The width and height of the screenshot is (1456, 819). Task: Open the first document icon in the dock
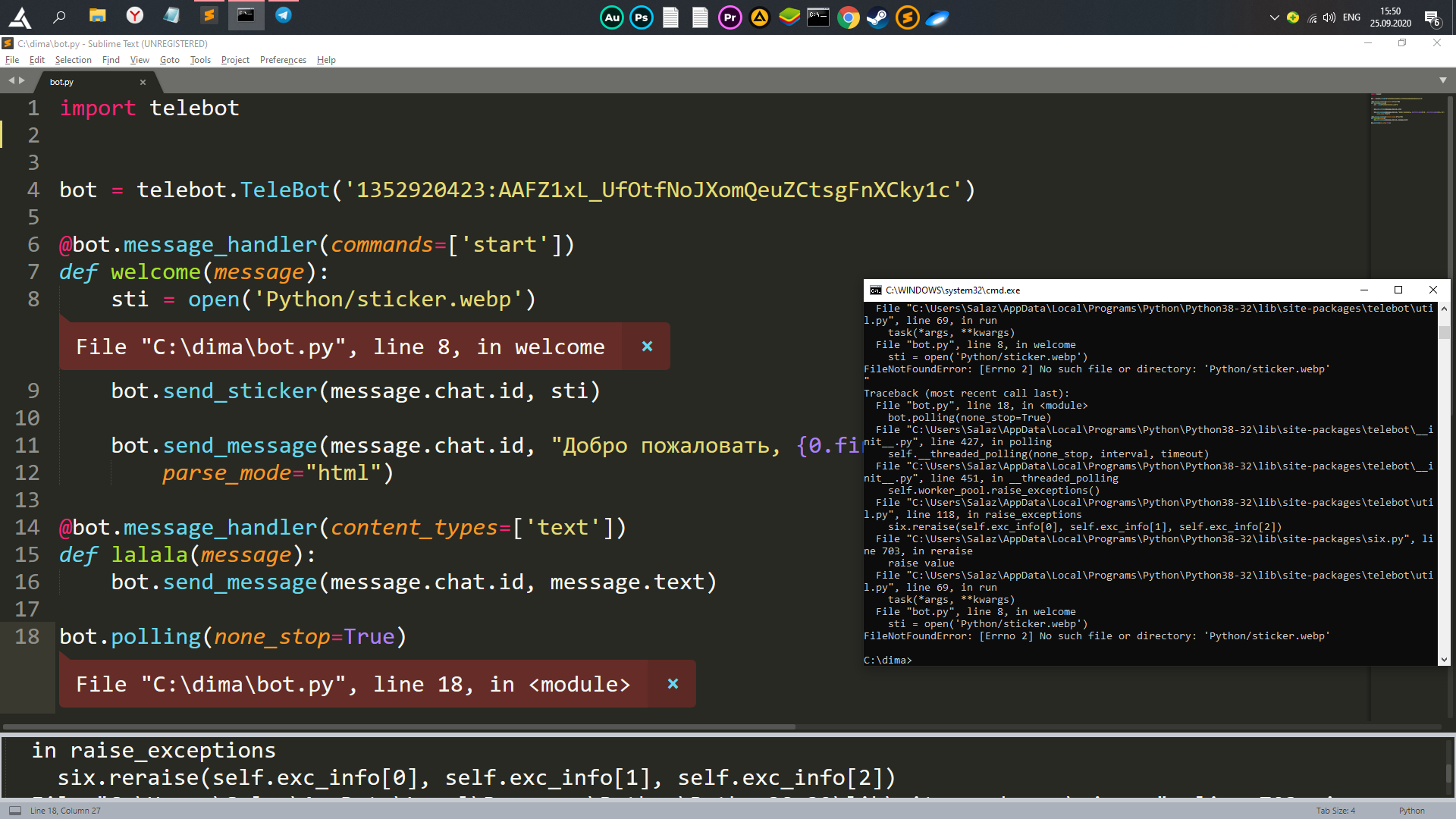coord(670,17)
